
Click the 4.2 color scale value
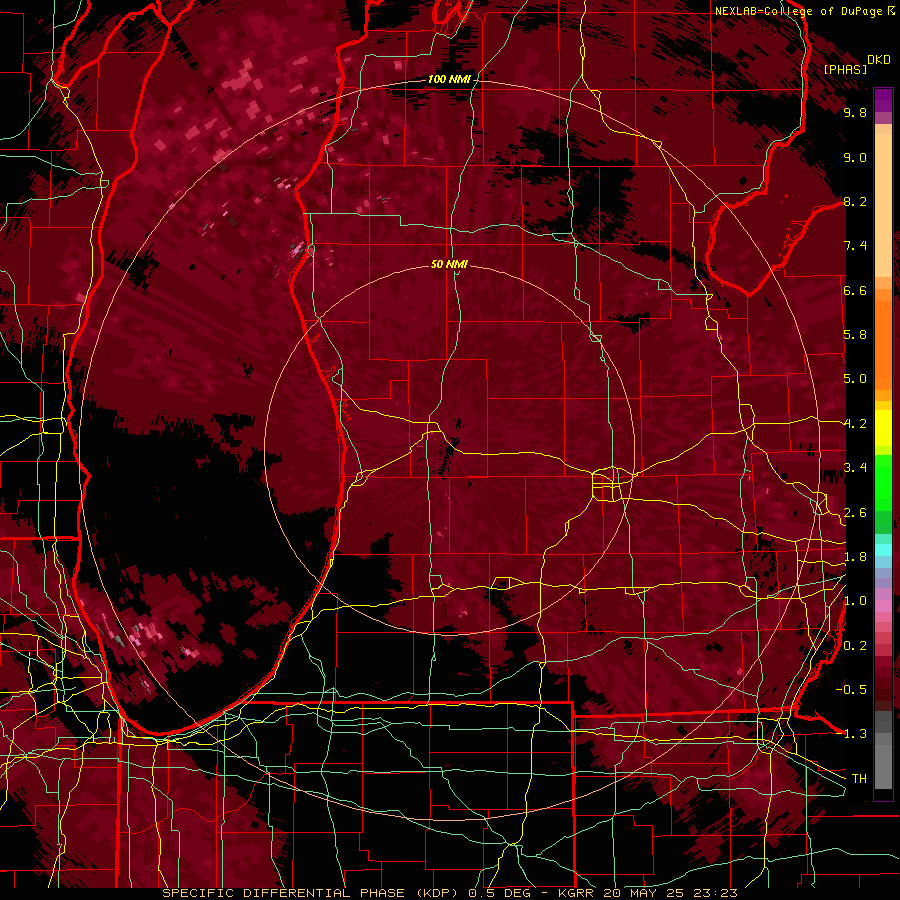click(x=855, y=424)
